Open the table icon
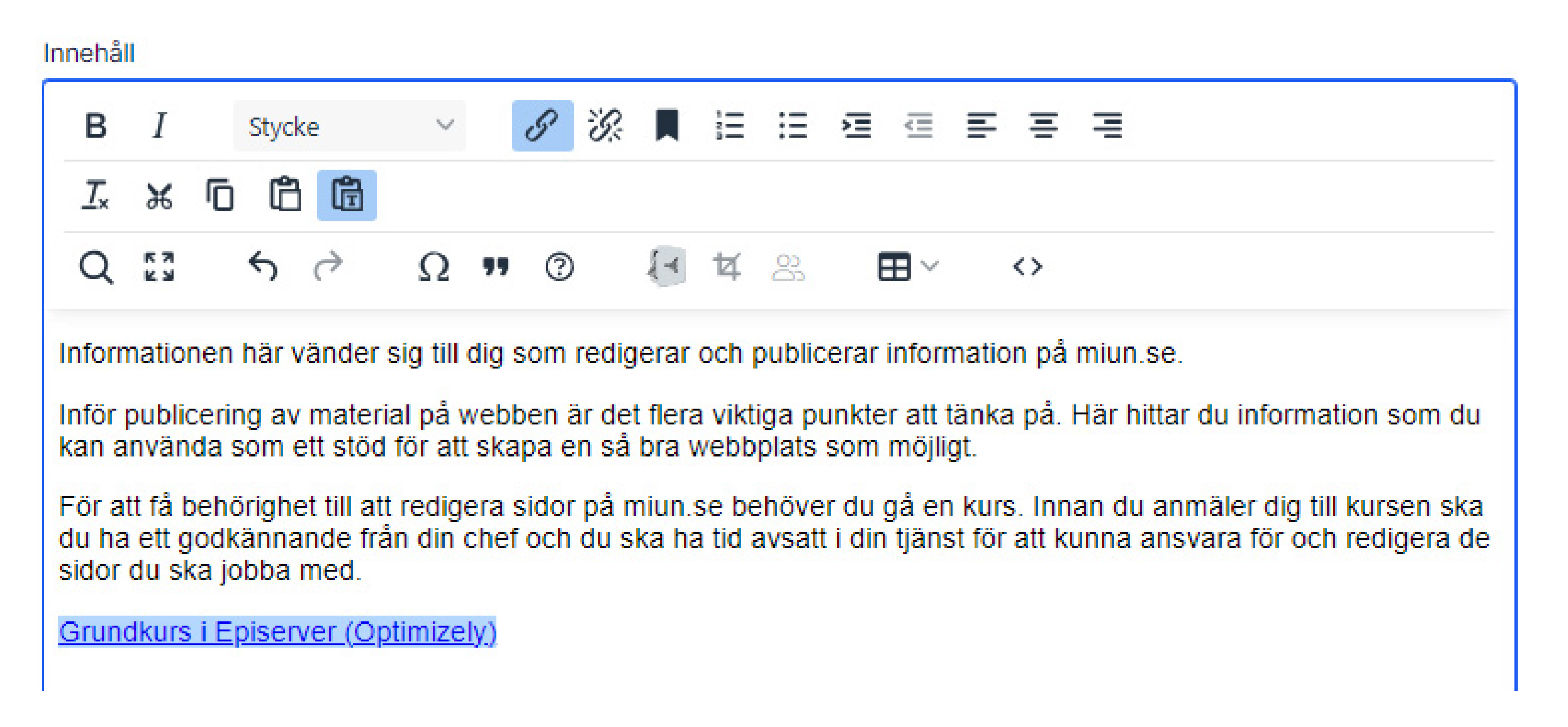Screen dimensions: 1568x727 [x=894, y=267]
